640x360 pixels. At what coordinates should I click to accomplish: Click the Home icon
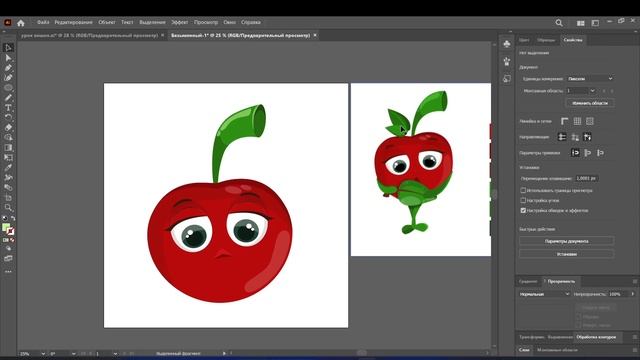(21, 23)
